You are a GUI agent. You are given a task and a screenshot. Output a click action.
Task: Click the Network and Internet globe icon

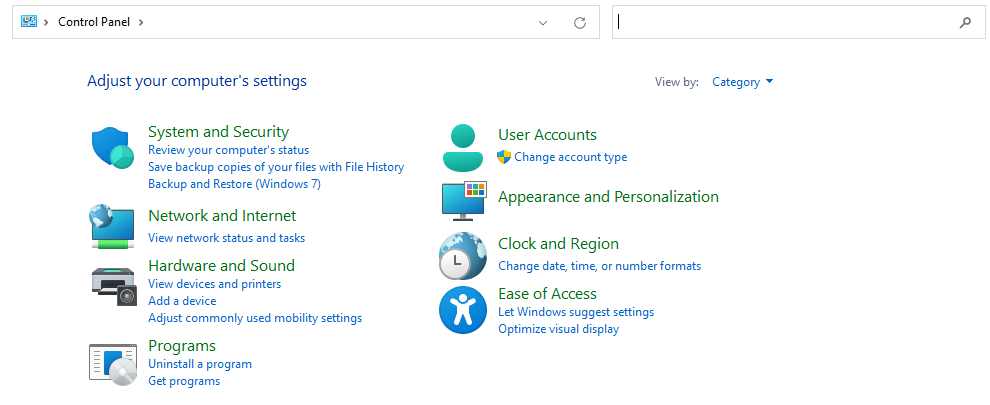[112, 226]
